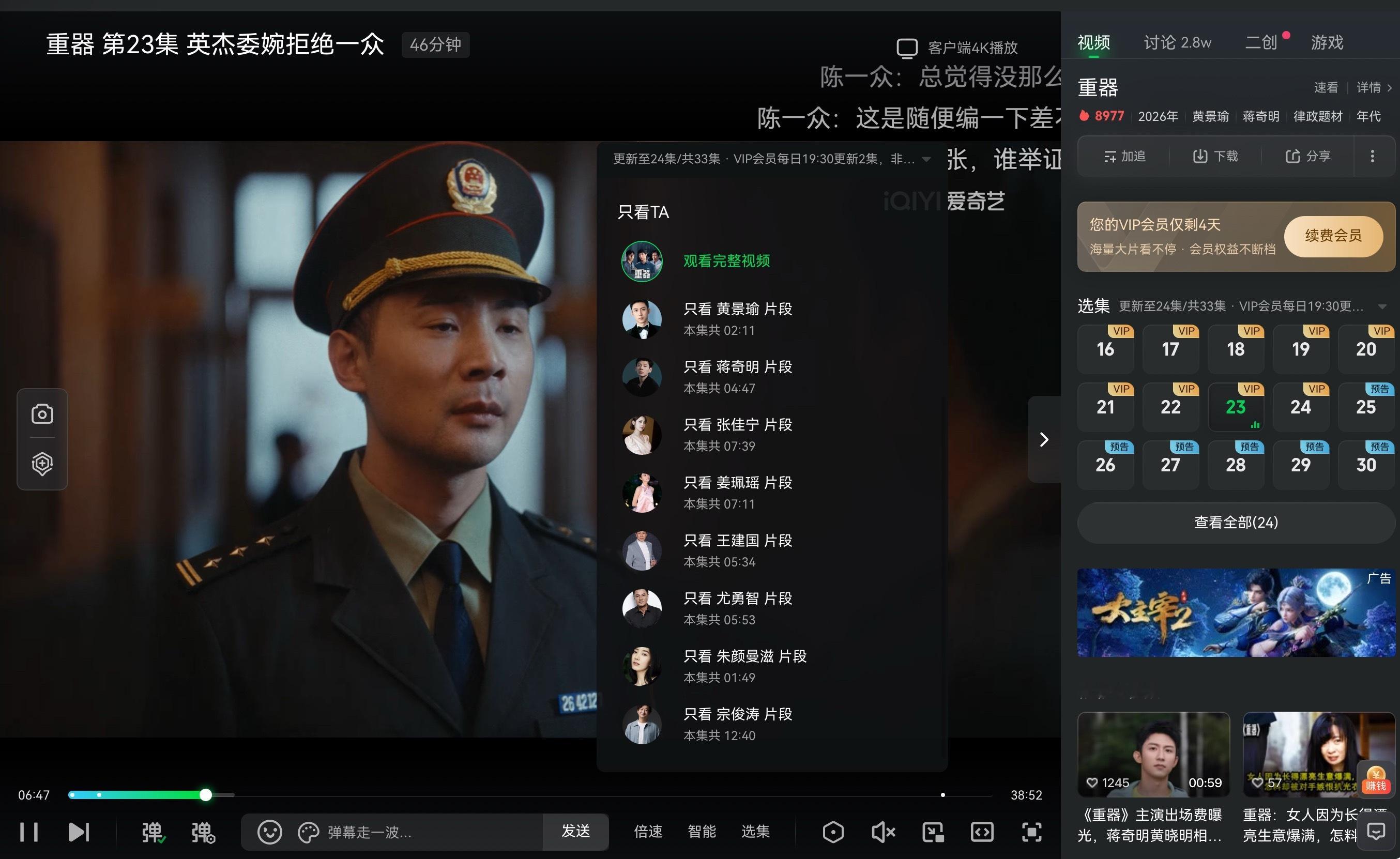
Task: Switch to the 视频 tab
Action: 1094,42
